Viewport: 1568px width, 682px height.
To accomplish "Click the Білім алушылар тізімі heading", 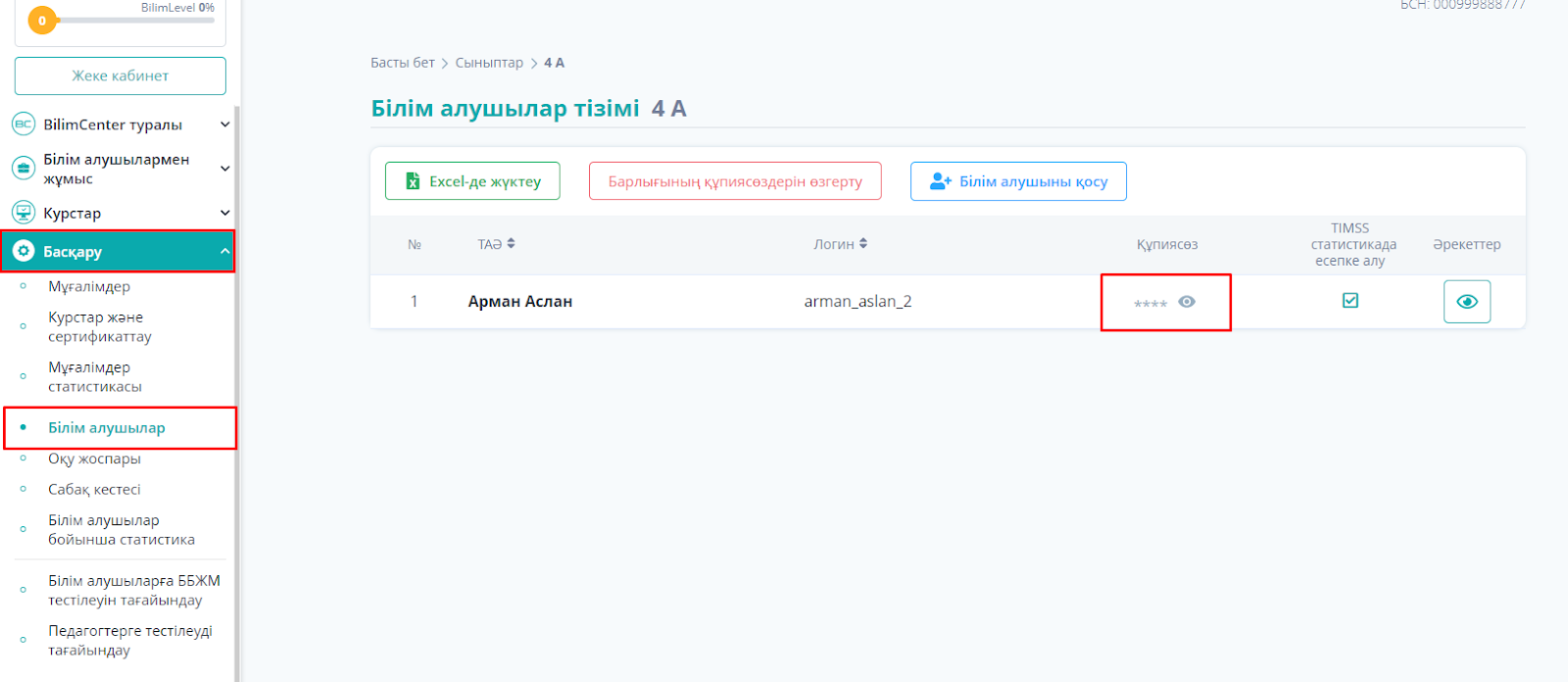I will 505,108.
